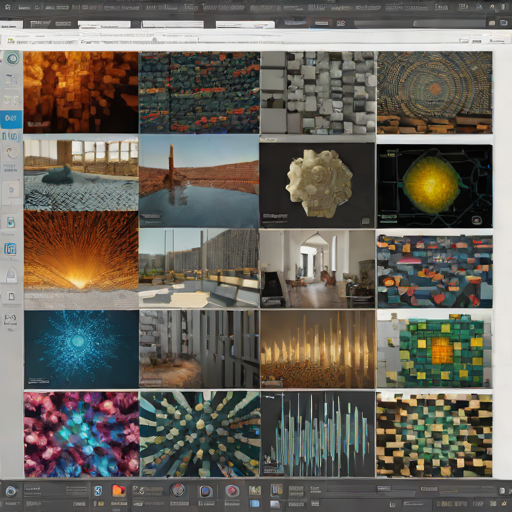Select the grey stone cubes thumbnail
The height and width of the screenshot is (512, 512).
317,93
